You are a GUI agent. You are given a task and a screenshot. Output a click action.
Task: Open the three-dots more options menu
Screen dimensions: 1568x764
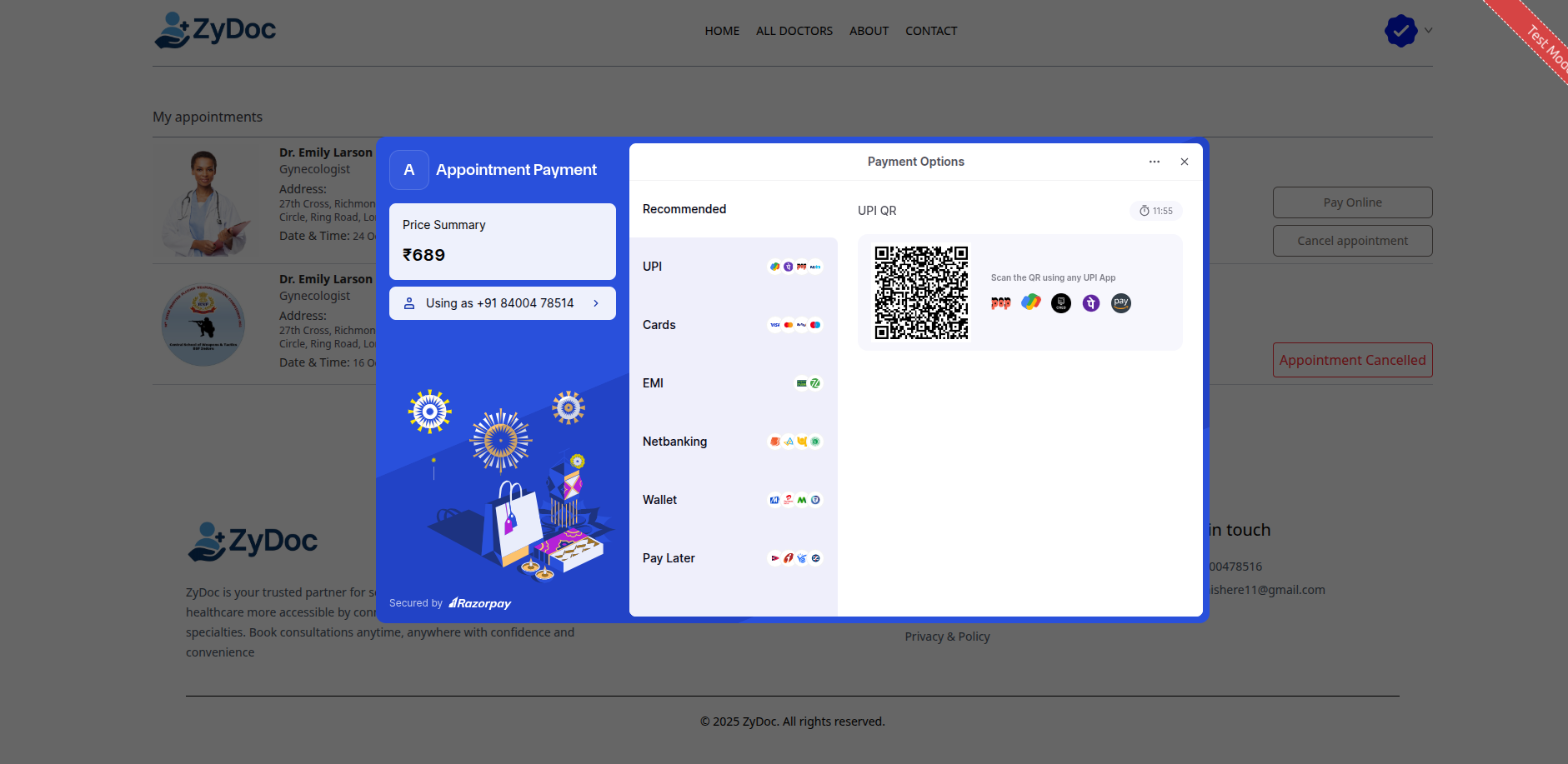[x=1155, y=162]
